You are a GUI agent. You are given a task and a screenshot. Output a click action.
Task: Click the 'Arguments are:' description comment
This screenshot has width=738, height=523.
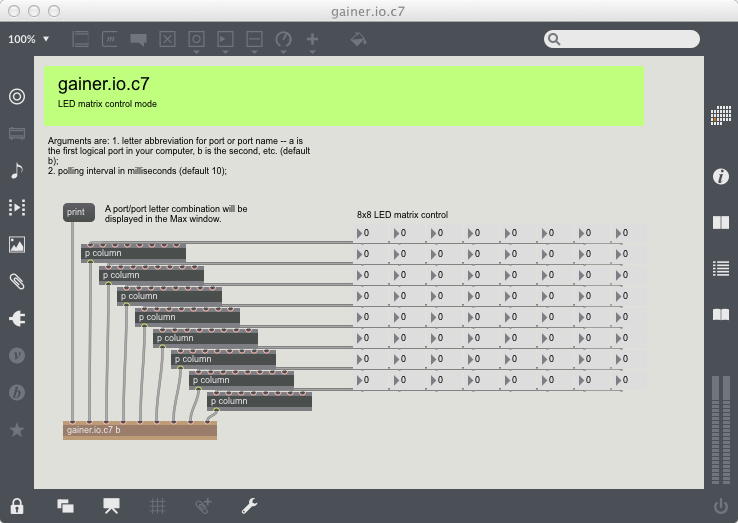tap(179, 156)
